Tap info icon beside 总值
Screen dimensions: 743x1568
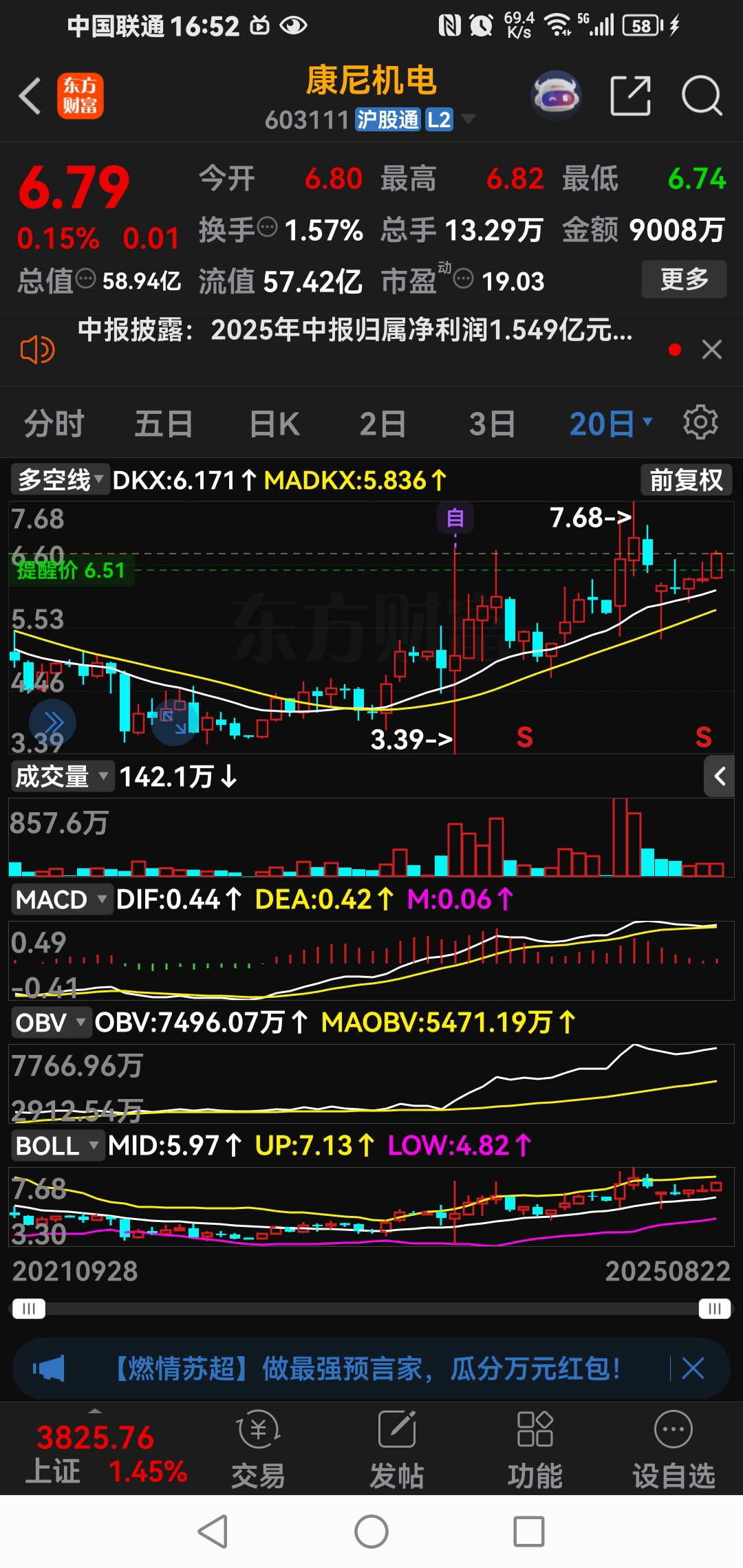85,279
